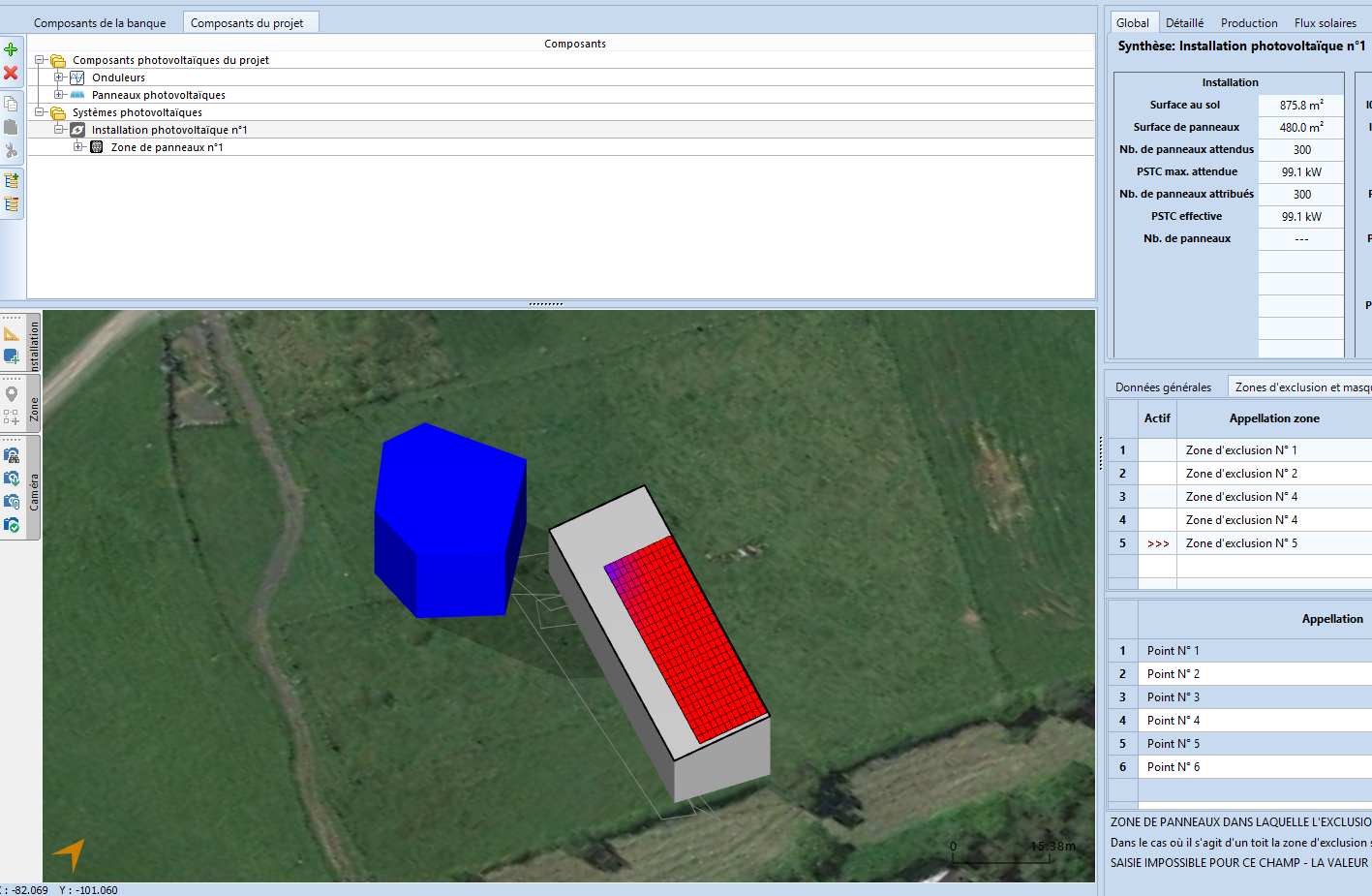This screenshot has height=896, width=1372.
Task: Expand the Zone de panneaux n°1 node
Action: coord(78,147)
